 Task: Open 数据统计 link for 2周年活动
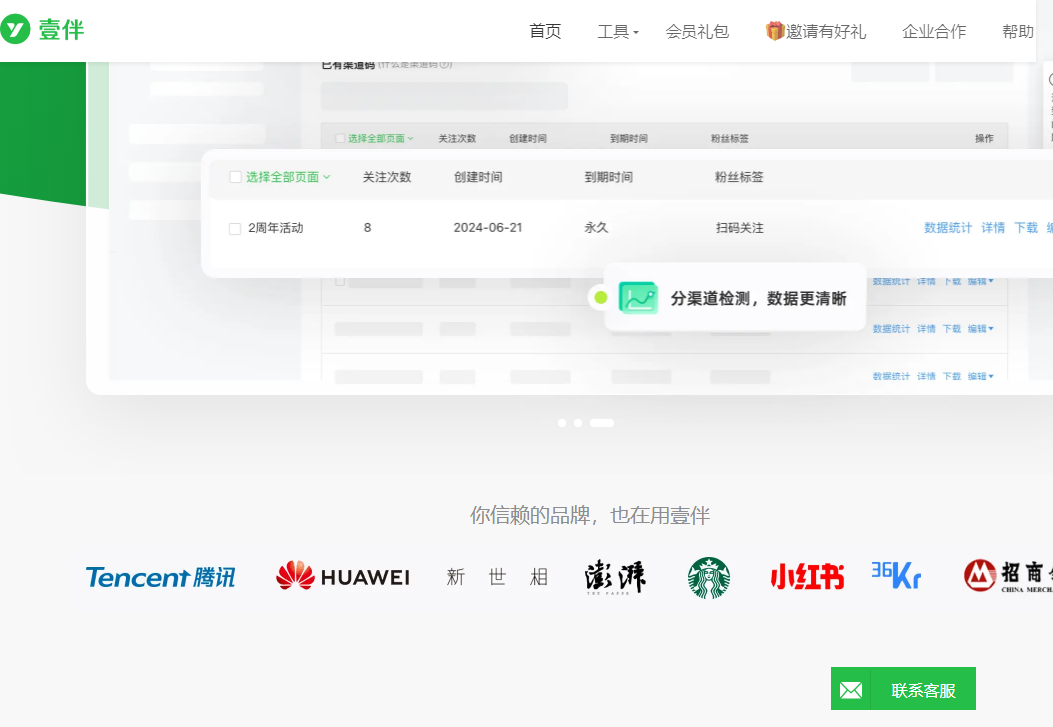click(x=948, y=228)
